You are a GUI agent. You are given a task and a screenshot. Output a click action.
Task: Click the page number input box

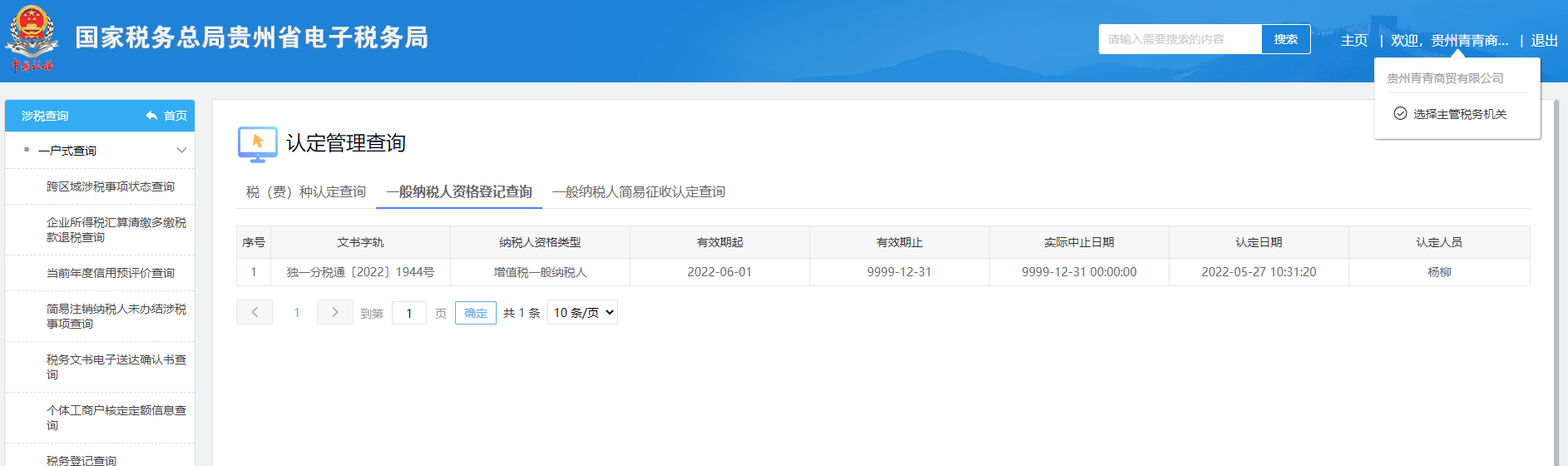[x=408, y=313]
